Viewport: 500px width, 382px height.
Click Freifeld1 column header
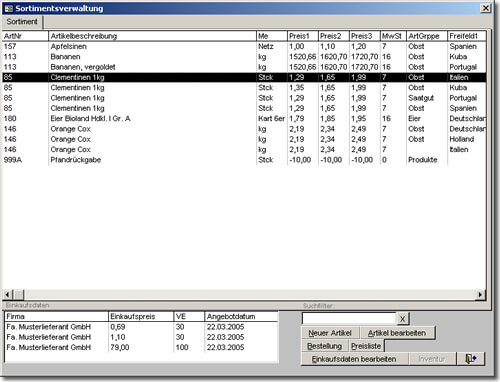coord(466,36)
